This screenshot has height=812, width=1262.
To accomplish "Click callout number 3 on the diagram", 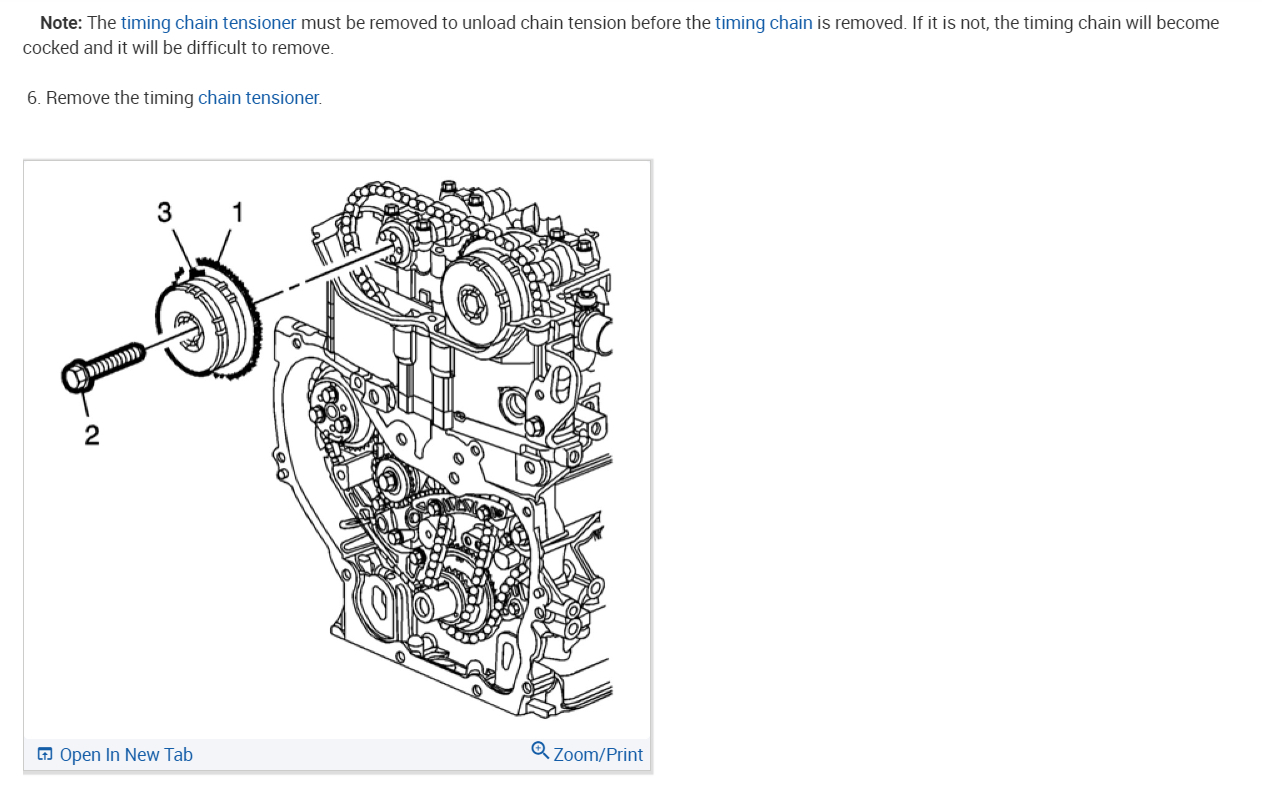I will (x=164, y=212).
